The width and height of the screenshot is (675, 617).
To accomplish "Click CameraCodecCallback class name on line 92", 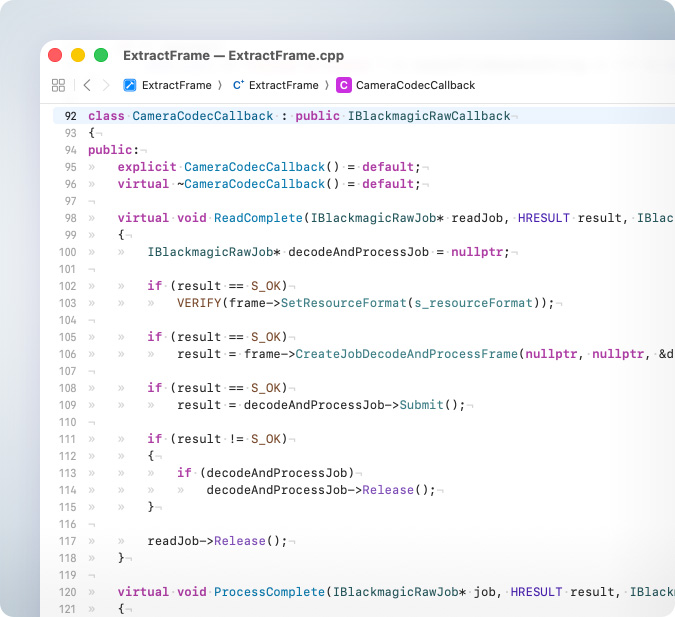I will click(202, 116).
